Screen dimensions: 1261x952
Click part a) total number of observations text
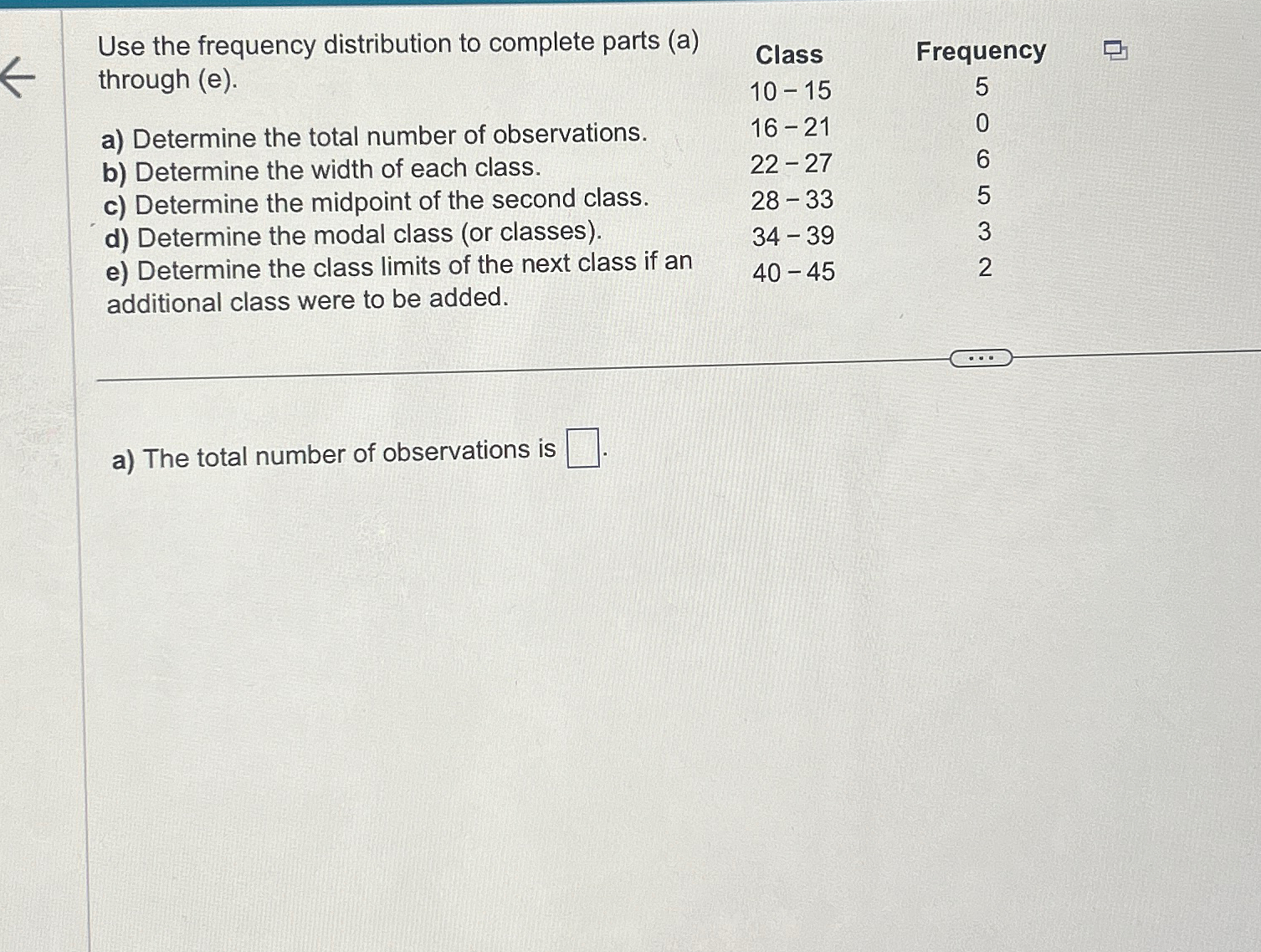374,136
